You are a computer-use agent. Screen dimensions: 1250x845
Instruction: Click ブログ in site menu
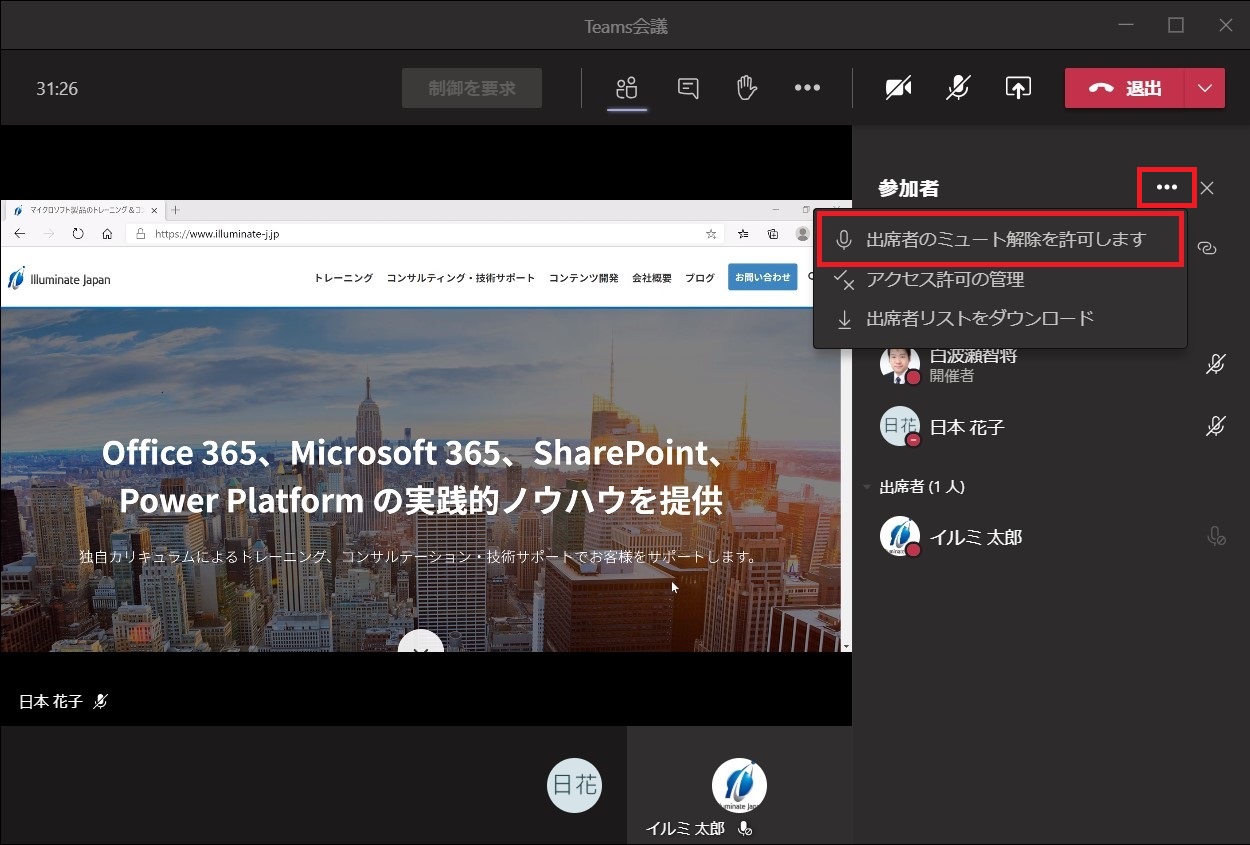(700, 278)
